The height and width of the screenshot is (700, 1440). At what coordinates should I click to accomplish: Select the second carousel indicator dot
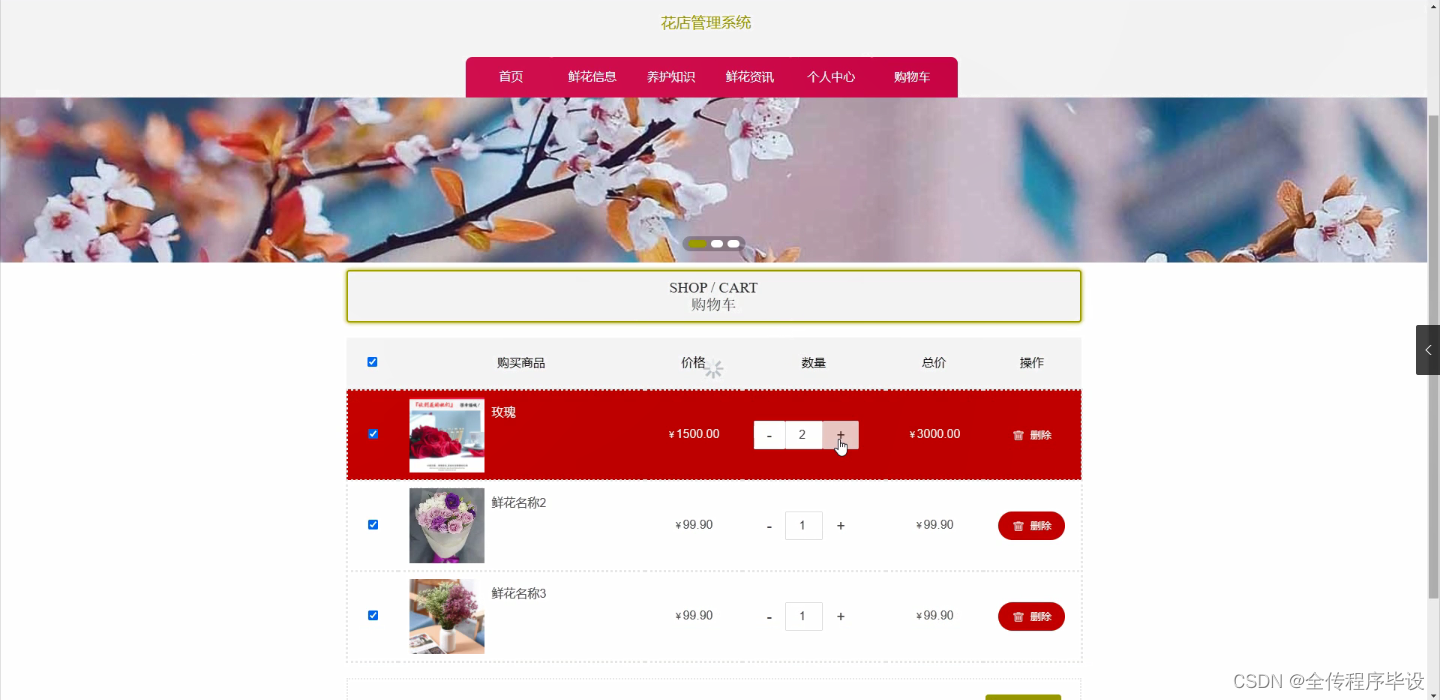pyautogui.click(x=715, y=243)
